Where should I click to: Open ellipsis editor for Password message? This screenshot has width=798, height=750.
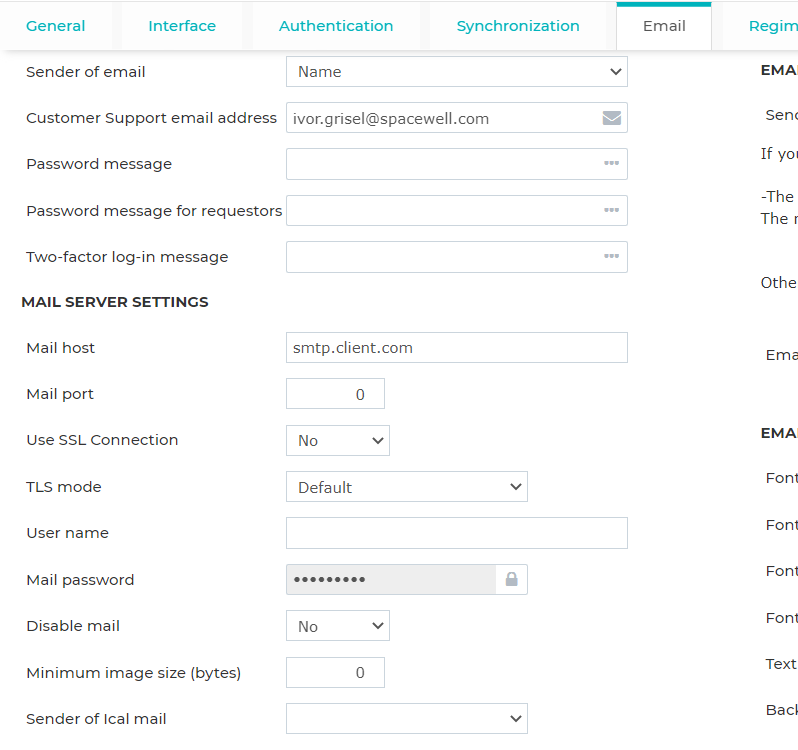click(x=611, y=163)
